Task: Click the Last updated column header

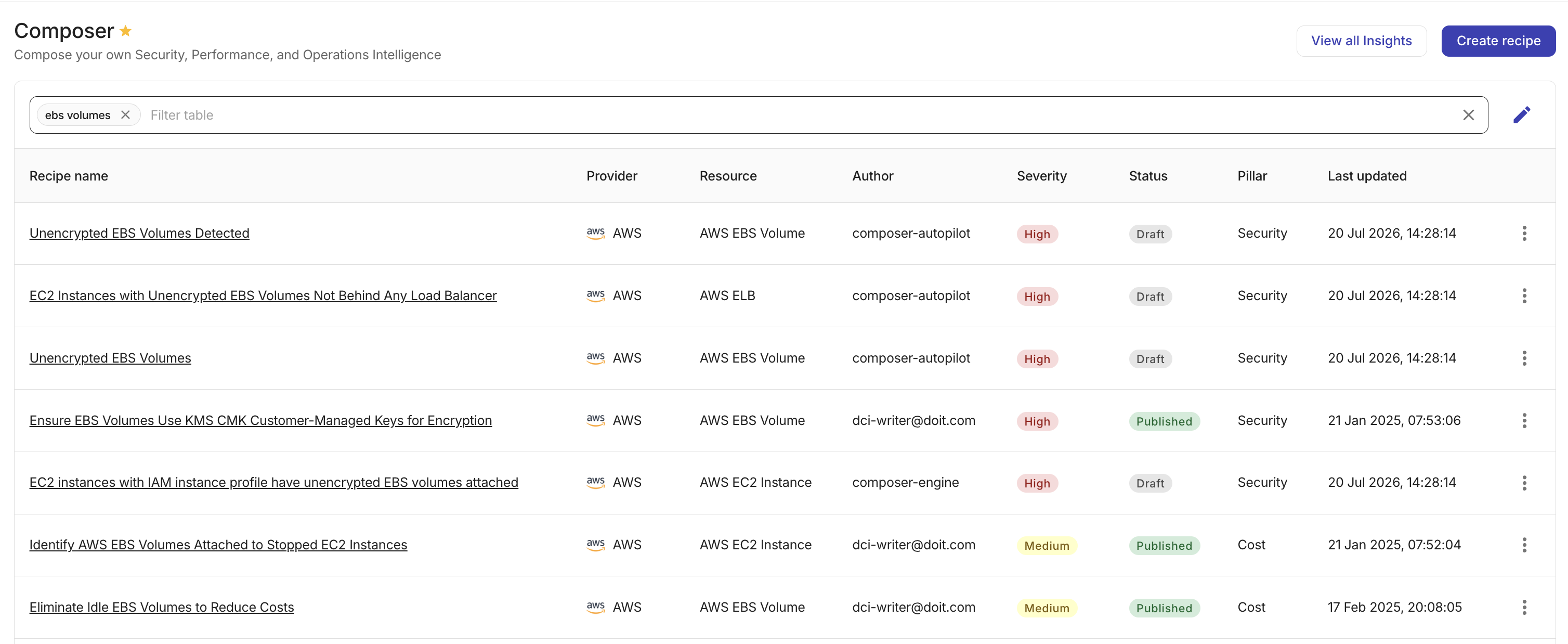Action: tap(1367, 175)
